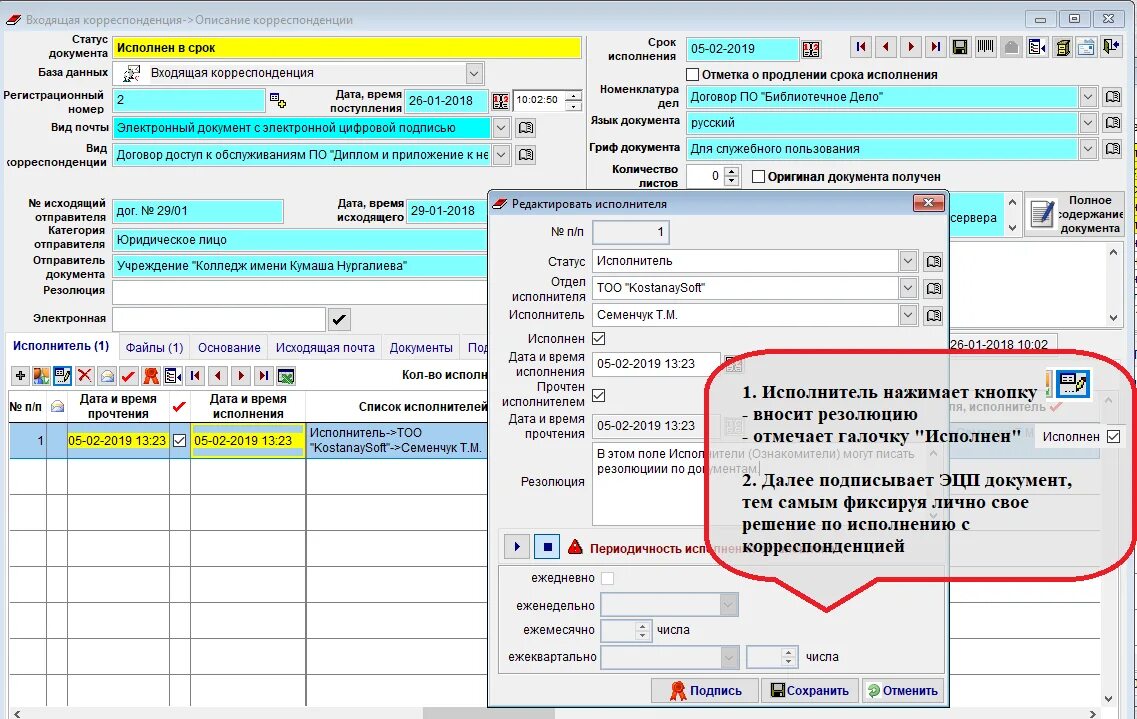
Task: Click the edit executor icon in lower toolbar
Action: 63,375
